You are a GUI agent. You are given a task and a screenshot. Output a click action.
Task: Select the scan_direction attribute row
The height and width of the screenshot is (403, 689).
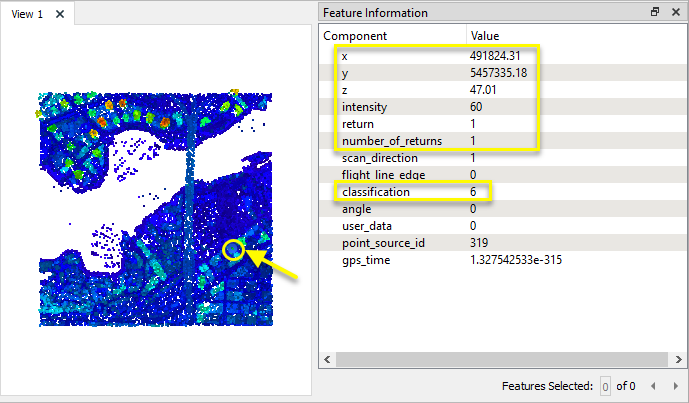(x=378, y=158)
